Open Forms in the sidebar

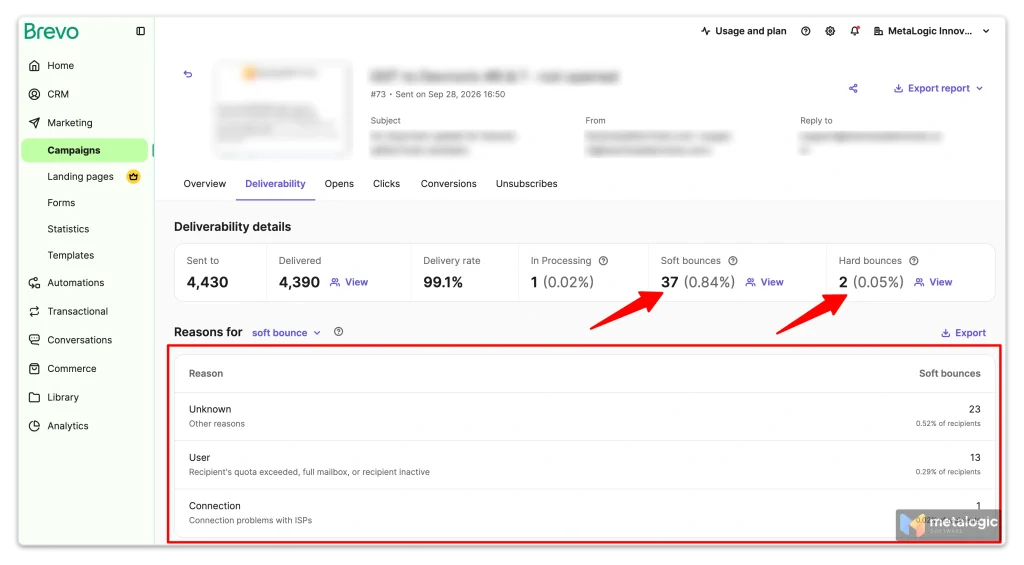[61, 203]
